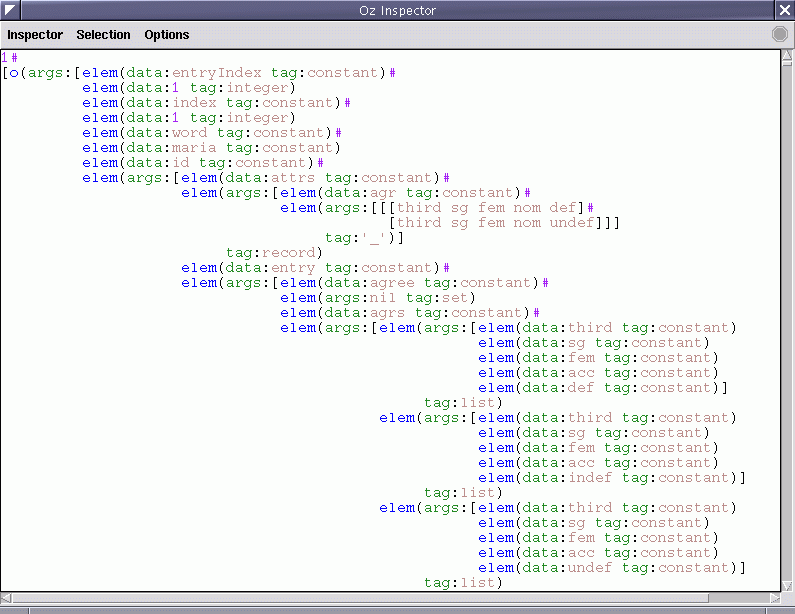Click the 'agree' data value

click(x=392, y=283)
